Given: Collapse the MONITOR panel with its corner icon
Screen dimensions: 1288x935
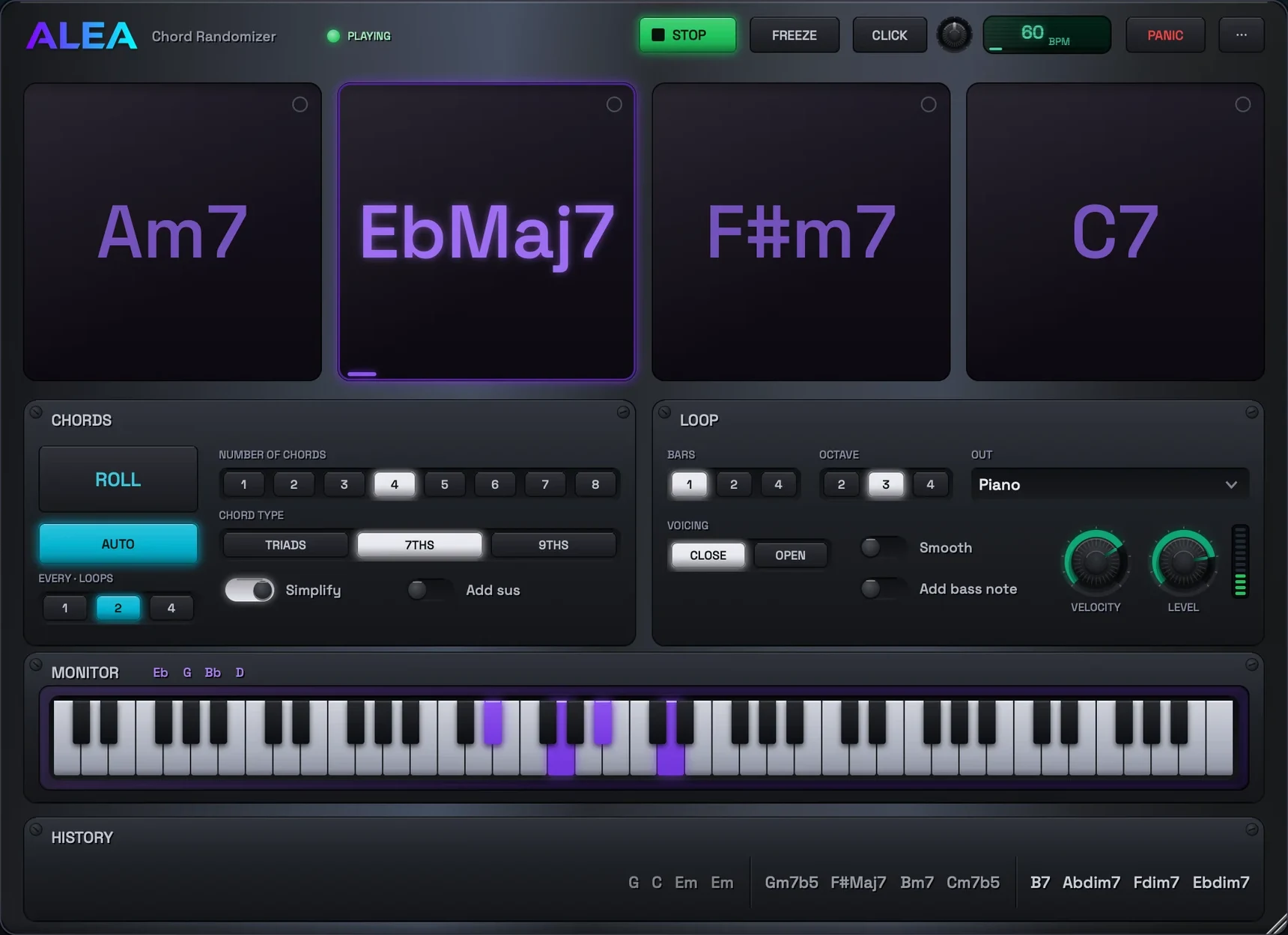Looking at the screenshot, I should [x=1251, y=665].
